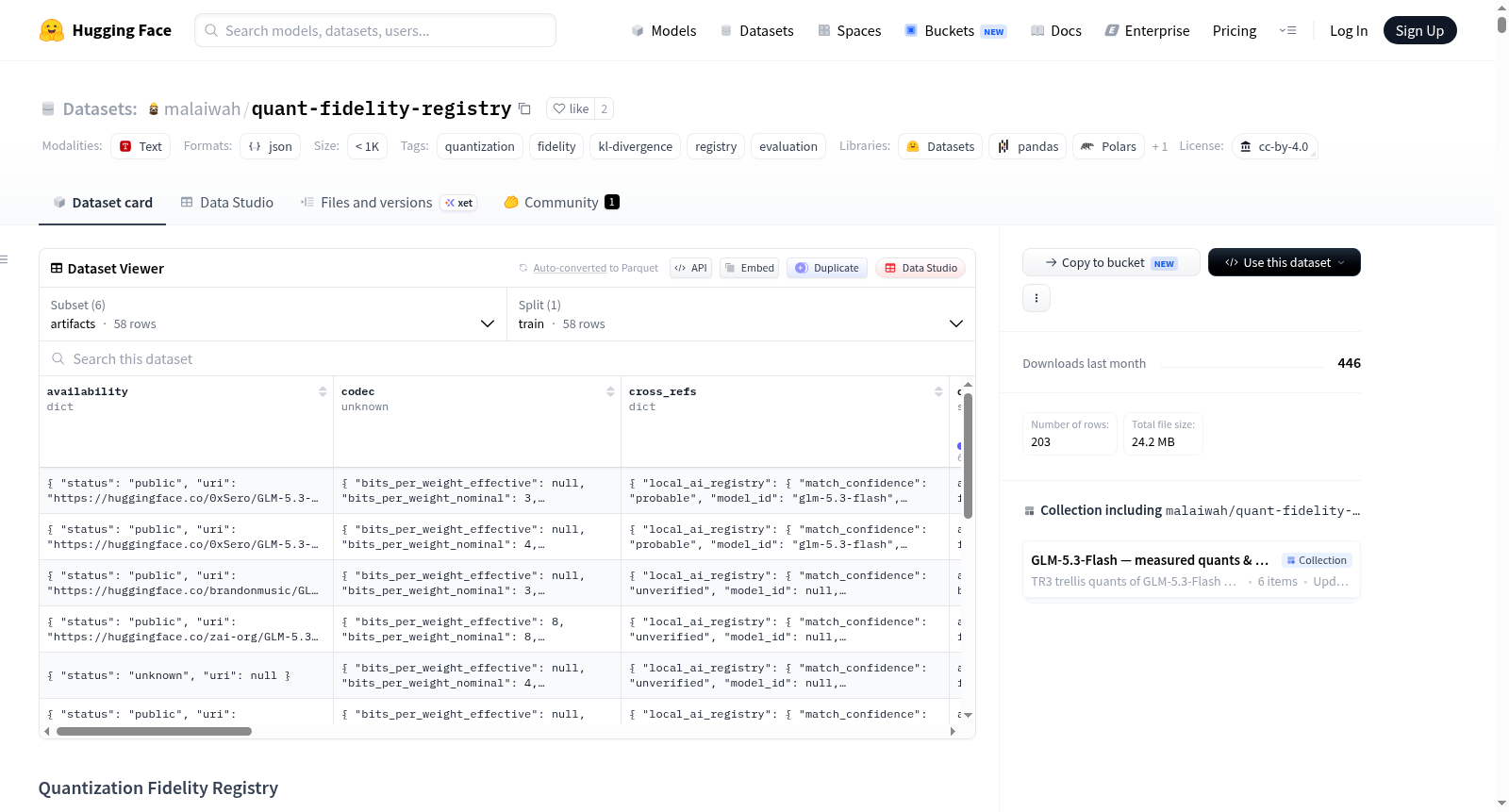Click the table's horizontal scrollbar thumb
The width and height of the screenshot is (1509, 812).
[x=154, y=731]
